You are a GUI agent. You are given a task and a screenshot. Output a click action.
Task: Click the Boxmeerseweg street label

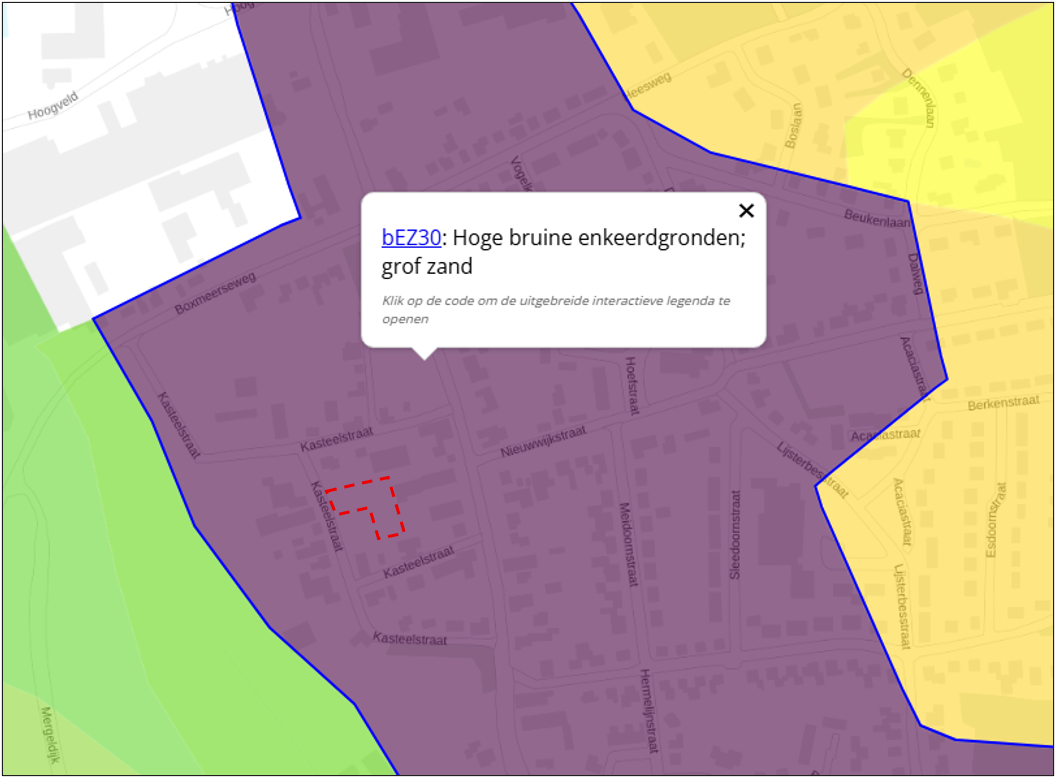[215, 293]
